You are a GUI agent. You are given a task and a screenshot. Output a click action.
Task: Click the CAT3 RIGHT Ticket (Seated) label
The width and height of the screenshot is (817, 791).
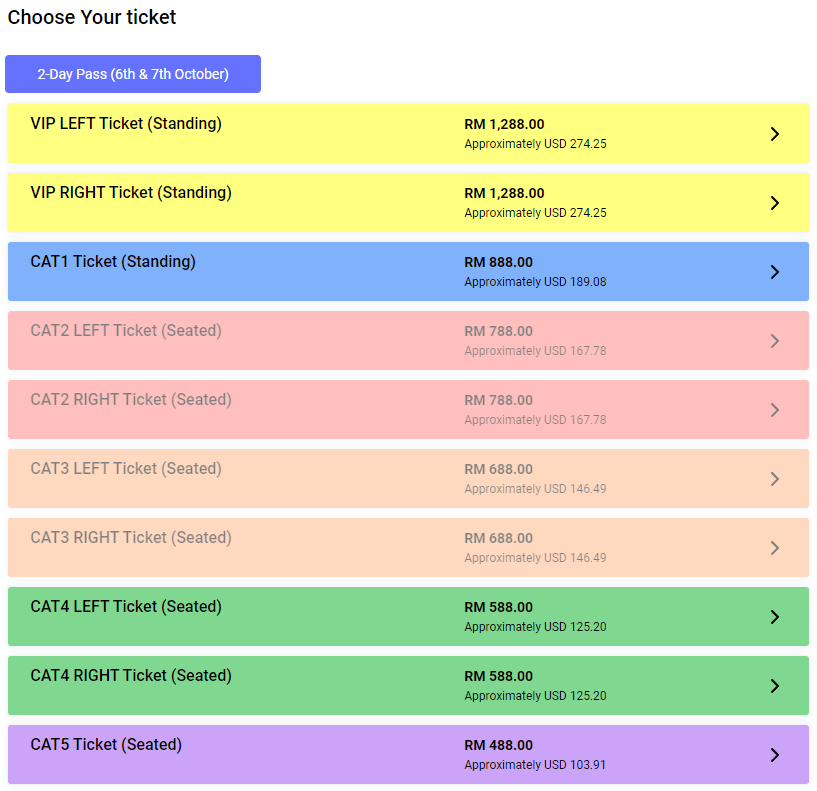[131, 538]
